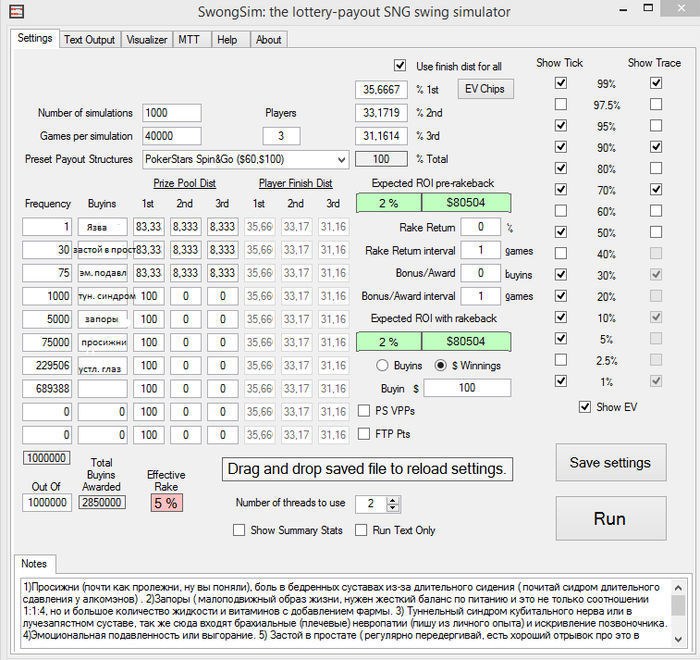
Task: Toggle 'Use finish dist for all' checkbox
Action: coord(401,66)
